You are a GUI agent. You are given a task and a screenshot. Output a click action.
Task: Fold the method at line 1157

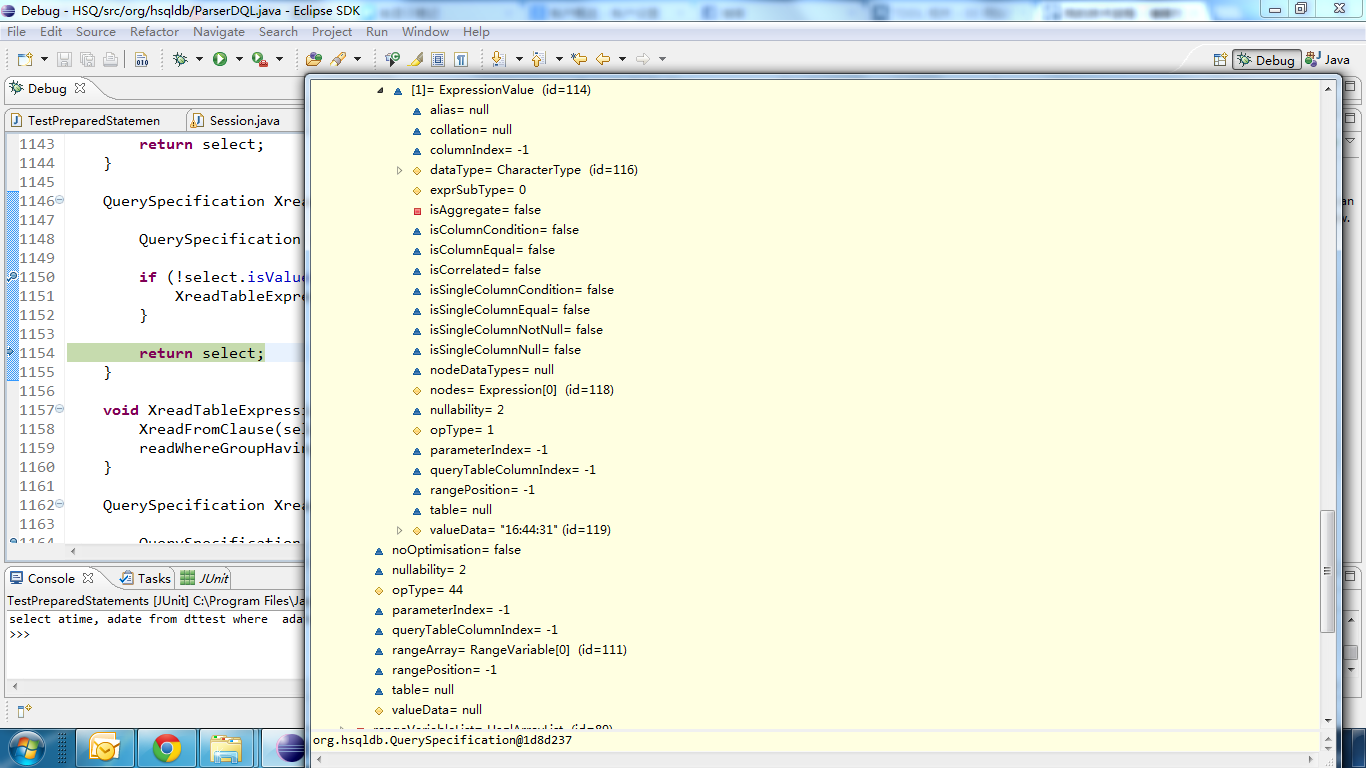[59, 410]
